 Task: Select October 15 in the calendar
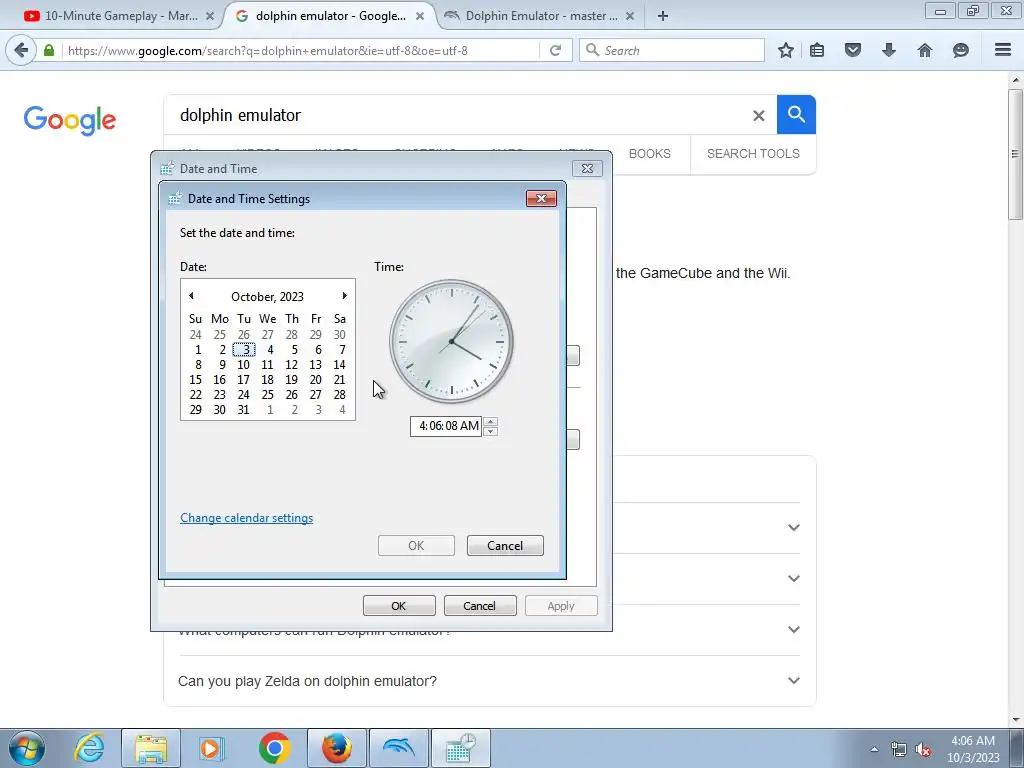pyautogui.click(x=195, y=380)
